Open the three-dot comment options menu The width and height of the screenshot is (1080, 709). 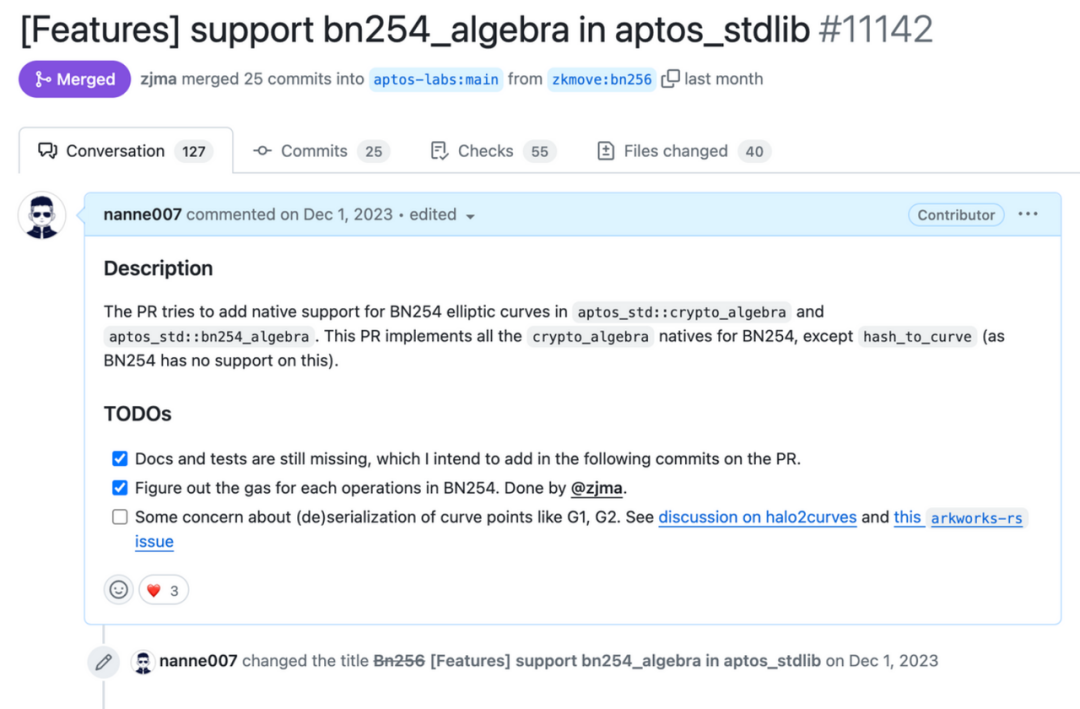pos(1028,214)
